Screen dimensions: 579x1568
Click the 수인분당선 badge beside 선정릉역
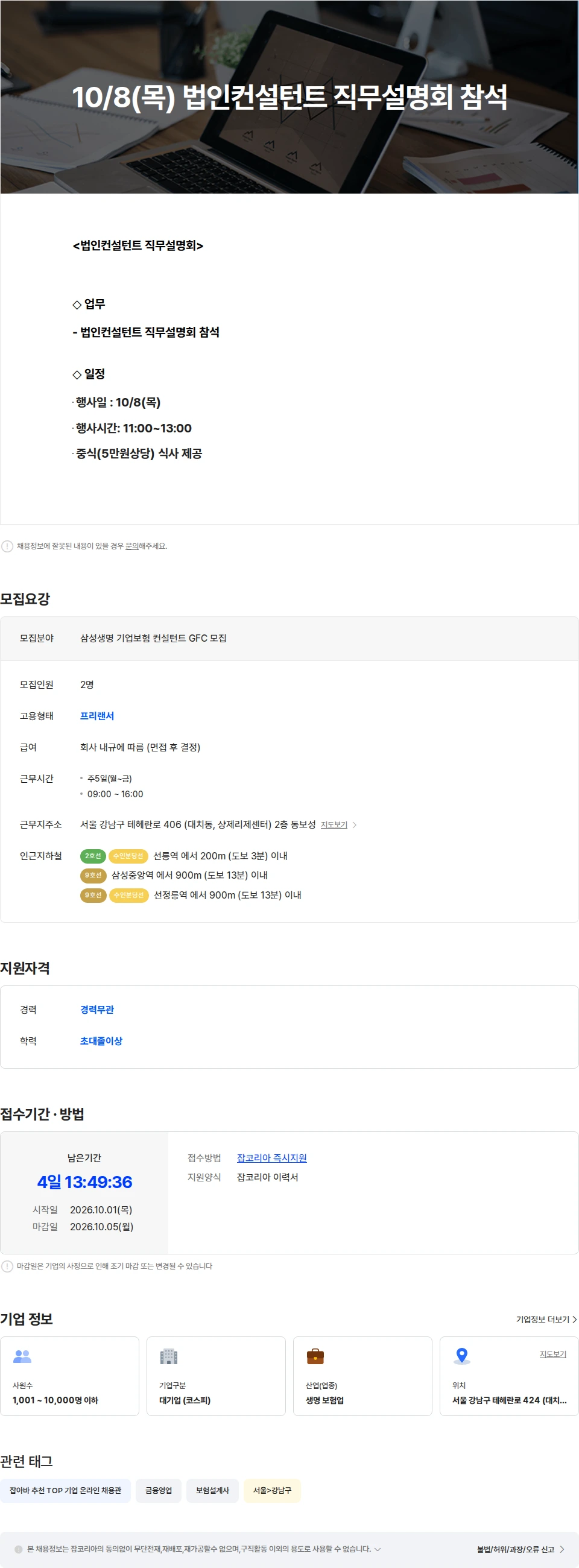[x=128, y=895]
